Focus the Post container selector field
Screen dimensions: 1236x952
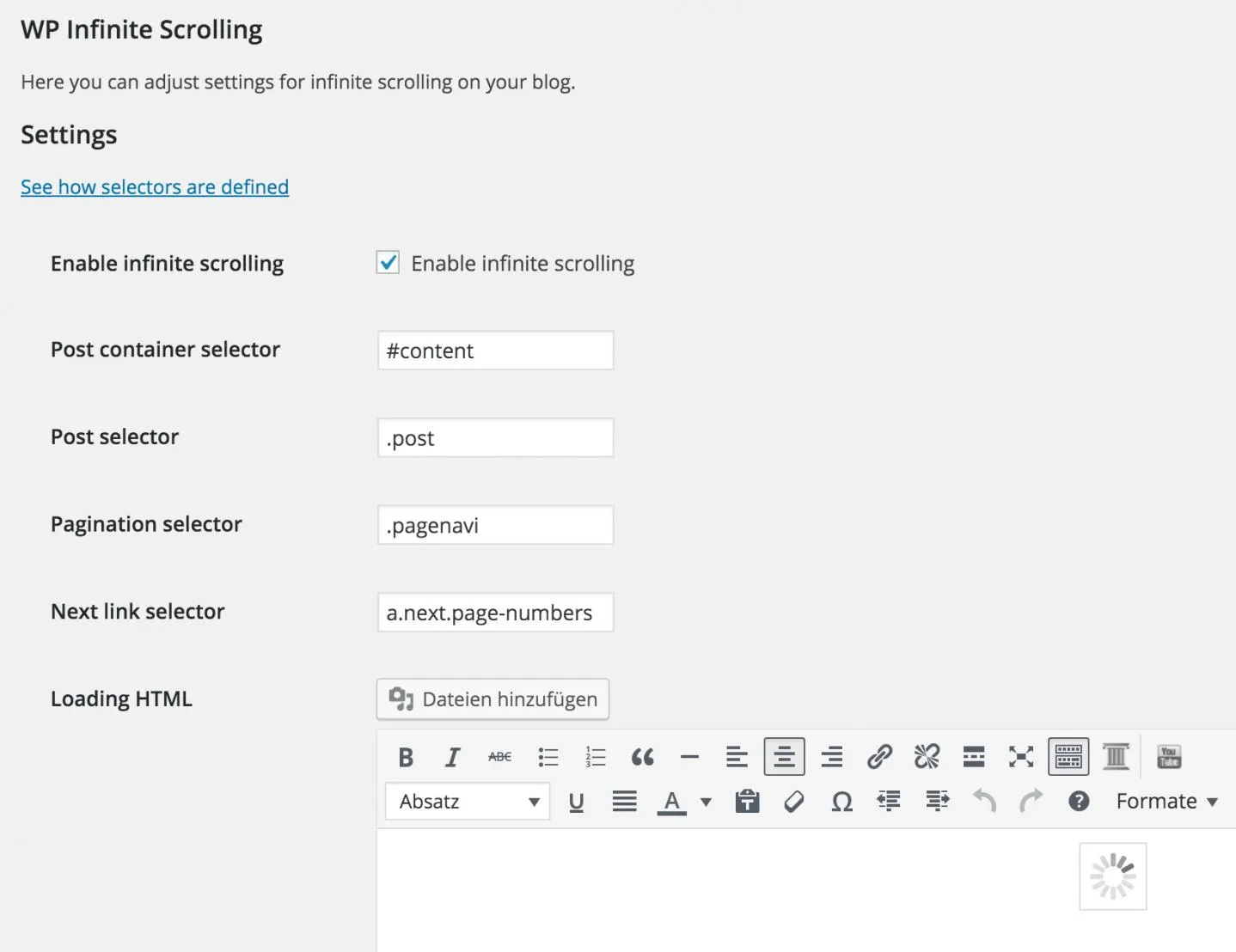pos(495,351)
